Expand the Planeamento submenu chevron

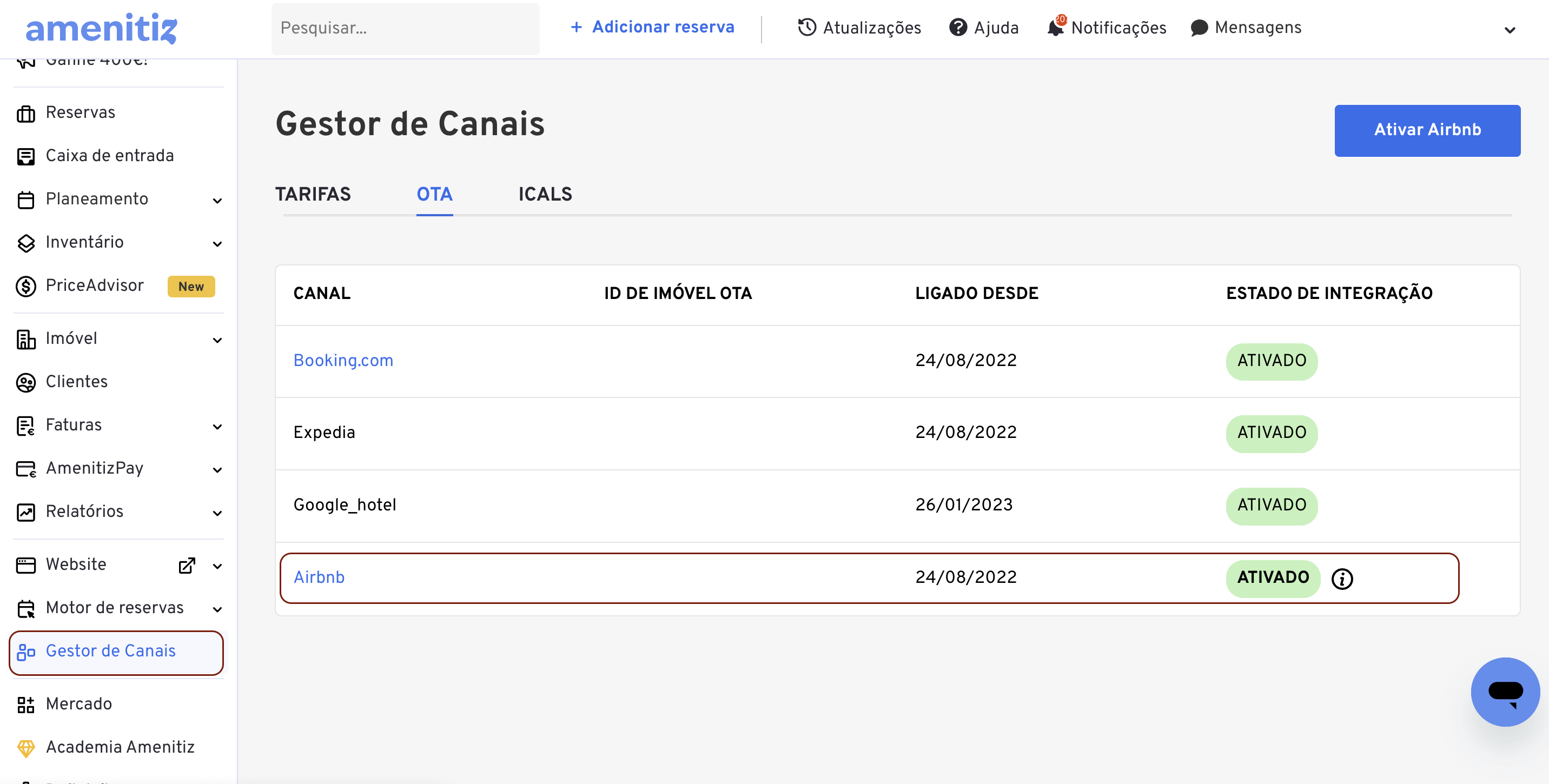(x=217, y=201)
